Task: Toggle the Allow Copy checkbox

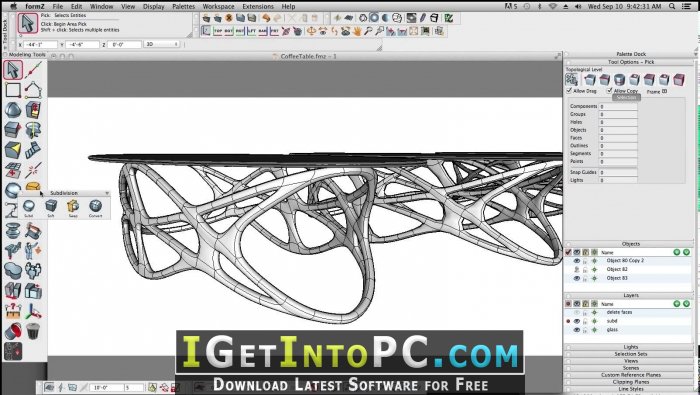Action: coord(609,91)
